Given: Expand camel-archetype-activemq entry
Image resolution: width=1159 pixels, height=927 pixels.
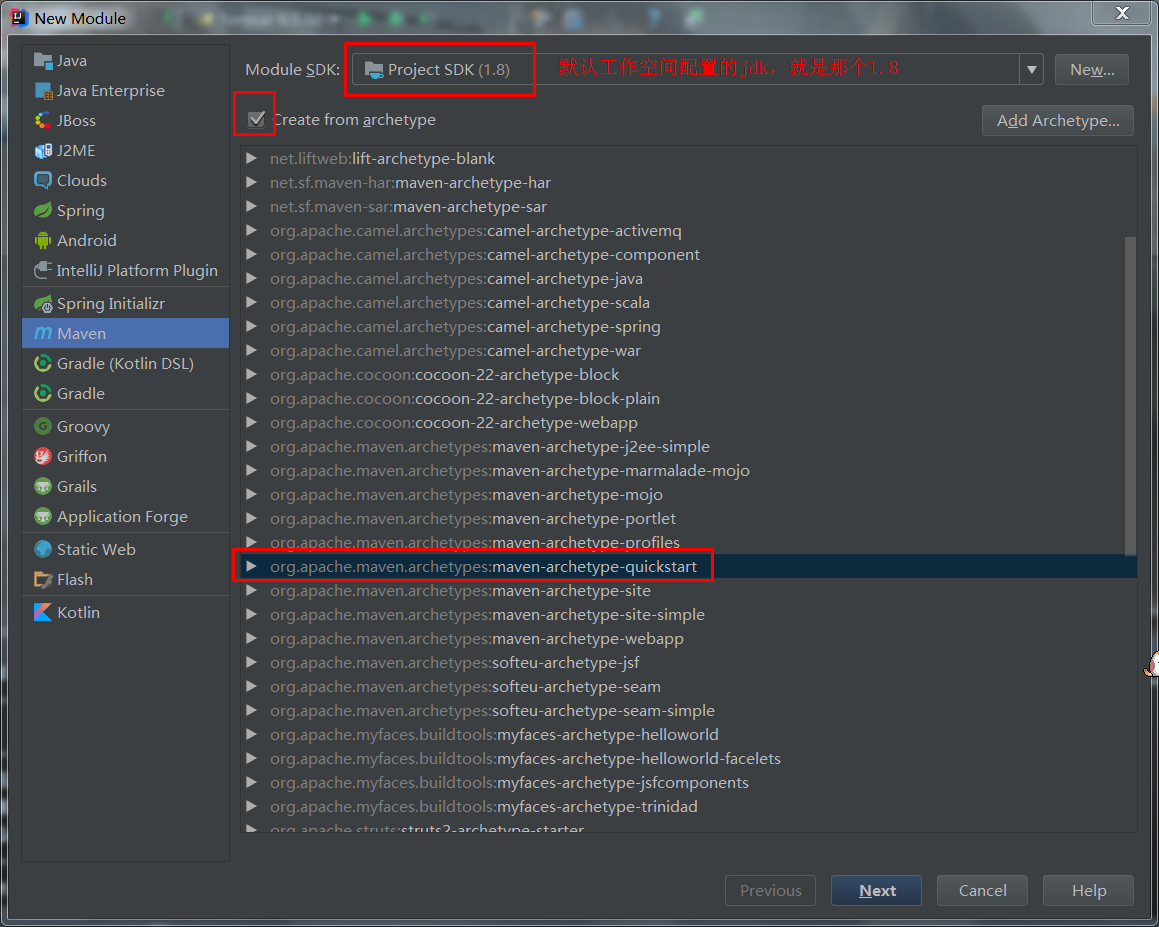Looking at the screenshot, I should point(251,230).
